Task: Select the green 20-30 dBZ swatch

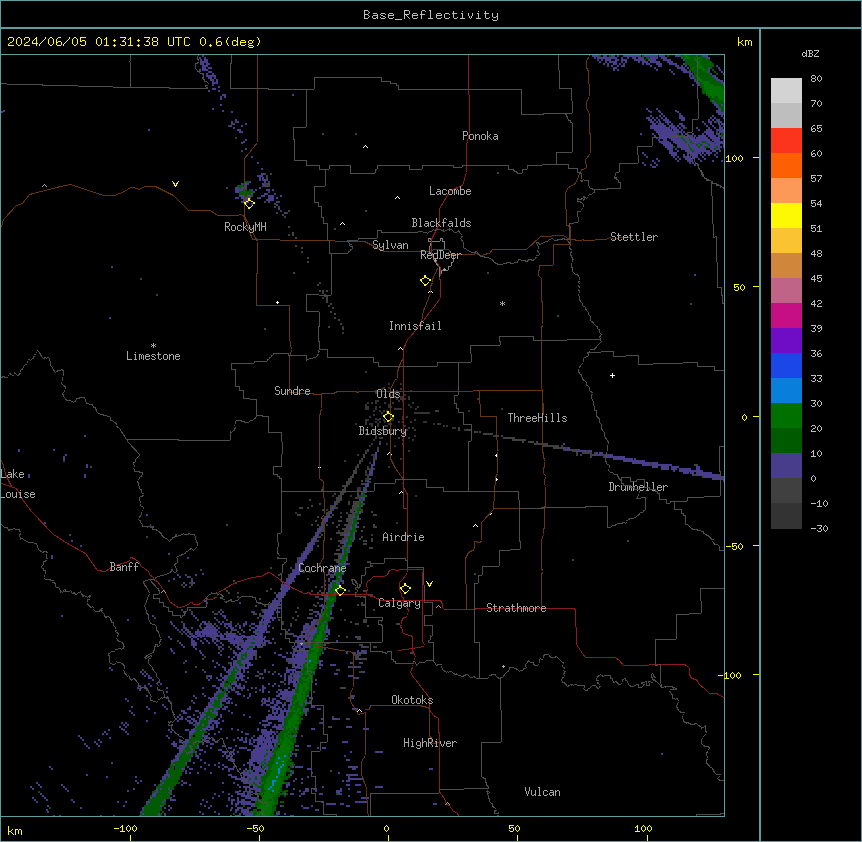Action: pos(786,416)
